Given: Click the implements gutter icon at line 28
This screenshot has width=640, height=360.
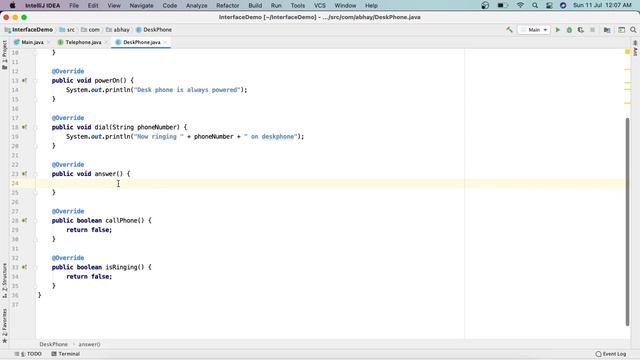Looking at the screenshot, I should [24, 220].
